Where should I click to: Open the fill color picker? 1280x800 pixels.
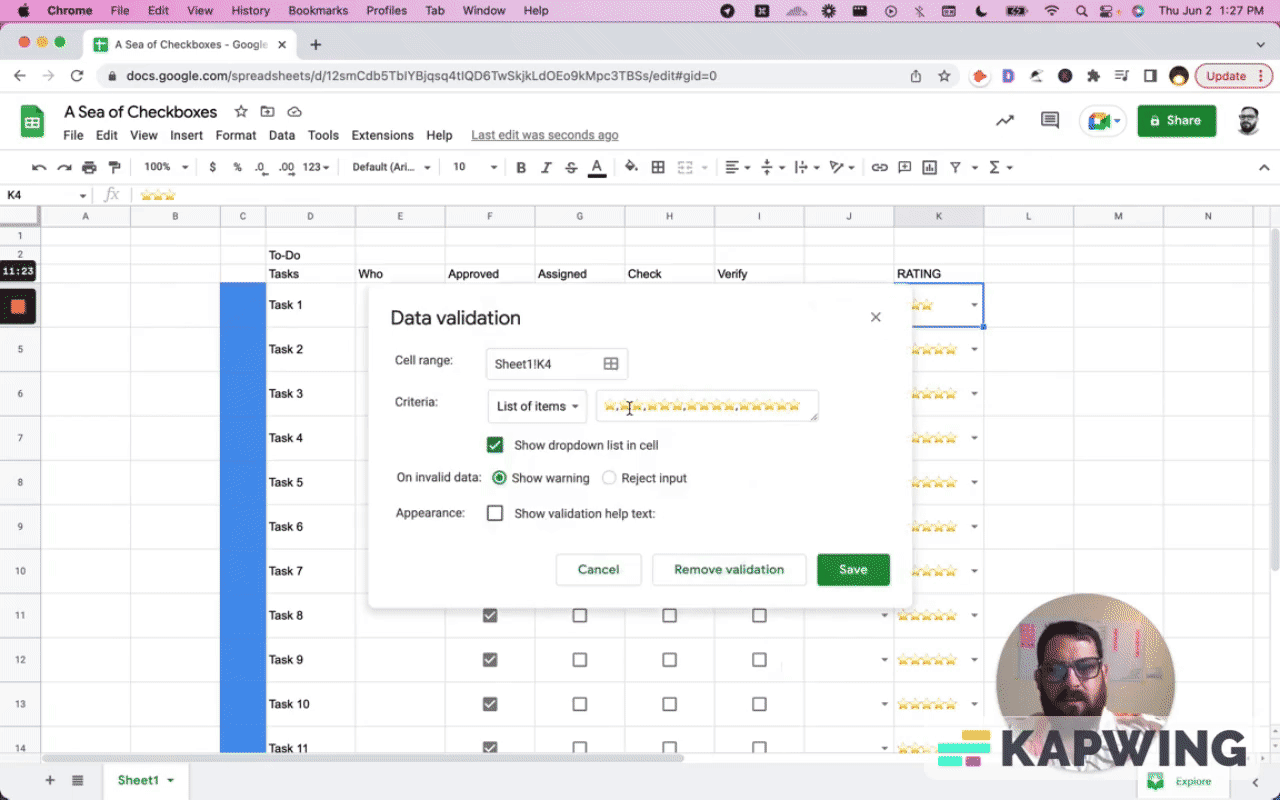click(631, 167)
